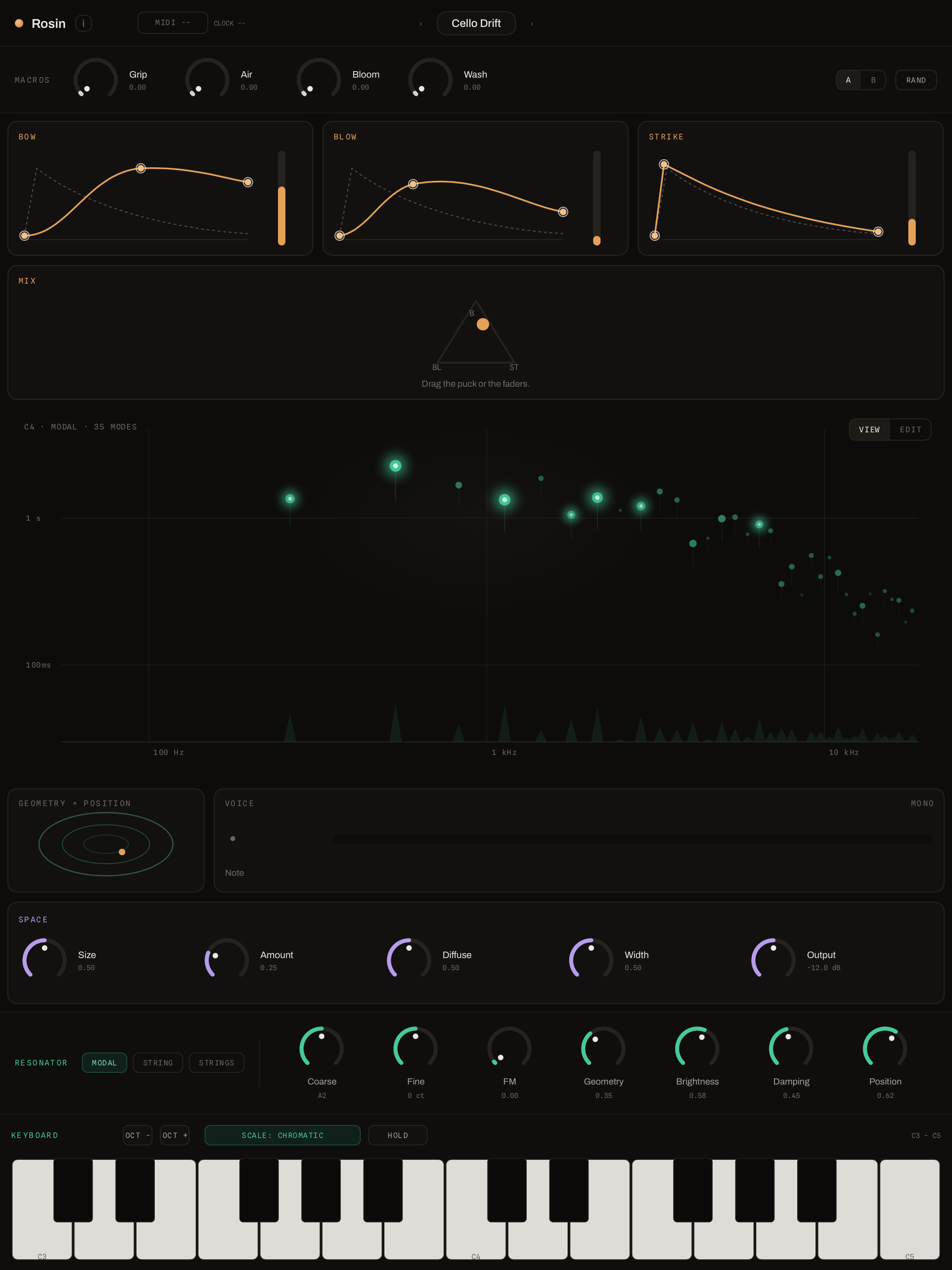Viewport: 952px width, 1270px height.
Task: Play the C5 piano key
Action: pos(910,1210)
